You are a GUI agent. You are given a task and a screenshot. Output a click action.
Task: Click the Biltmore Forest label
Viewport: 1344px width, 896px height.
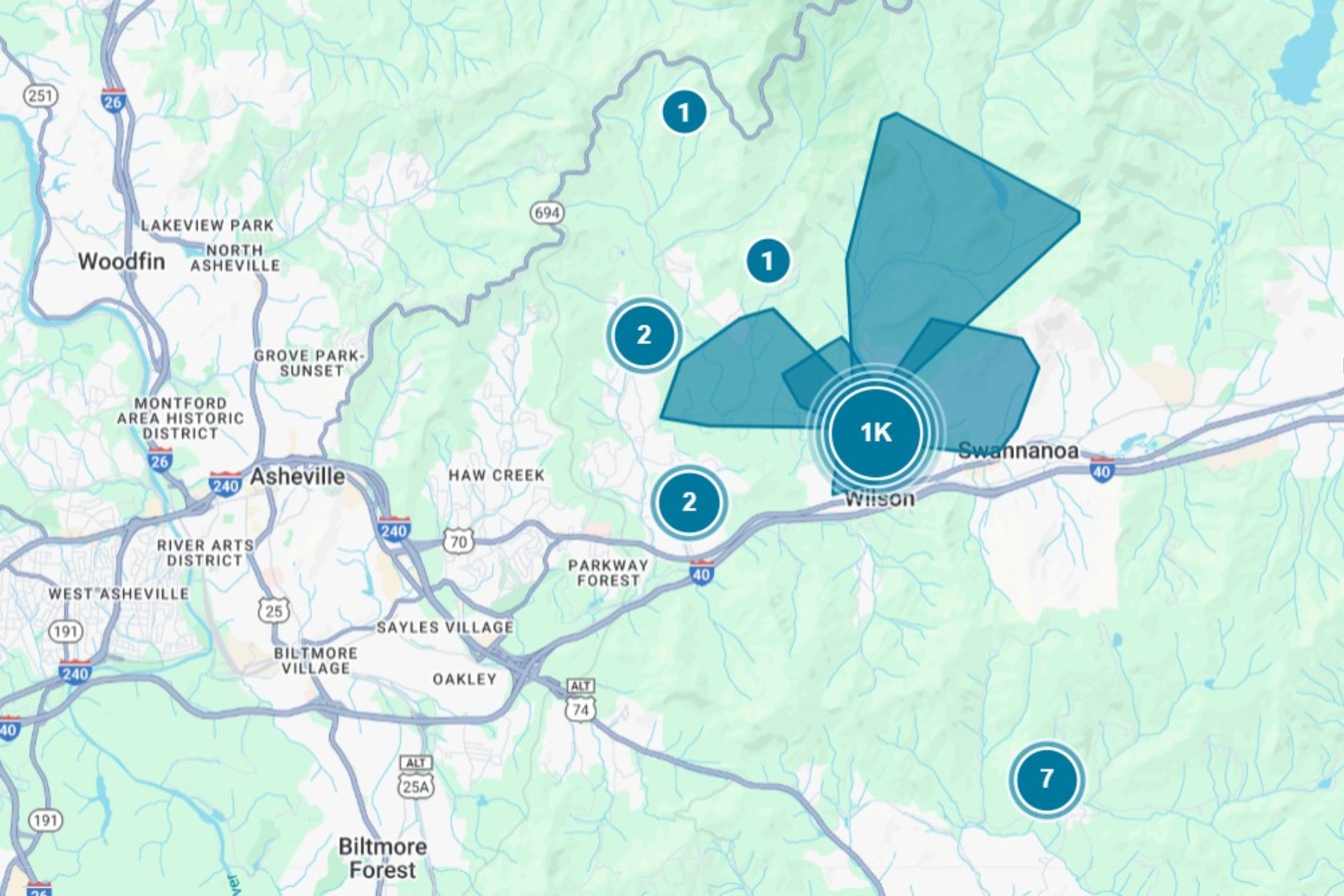(382, 858)
